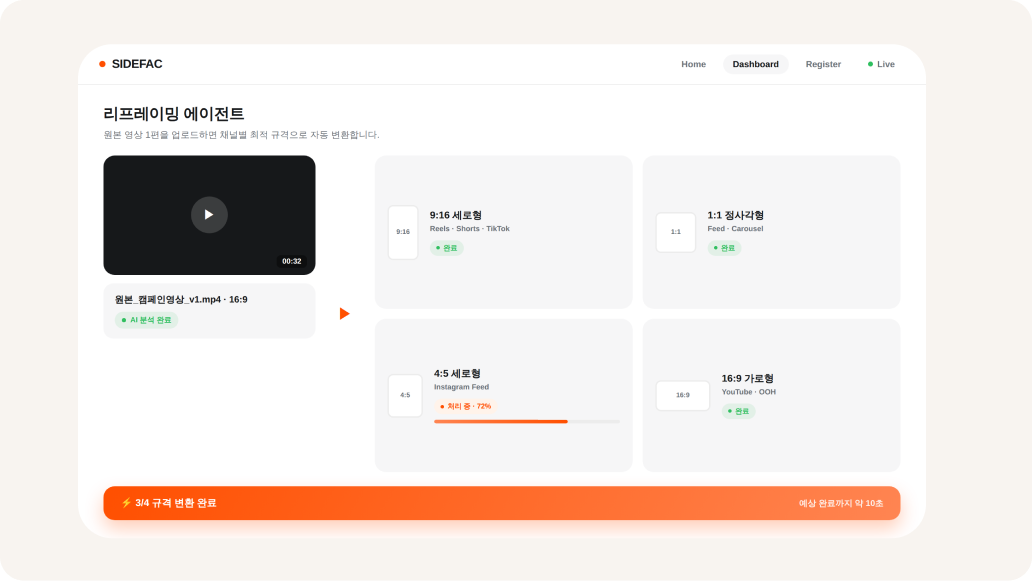Viewport: 1032px width, 581px height.
Task: Click the 완료 badge on 9:16 card
Action: pyautogui.click(x=447, y=248)
